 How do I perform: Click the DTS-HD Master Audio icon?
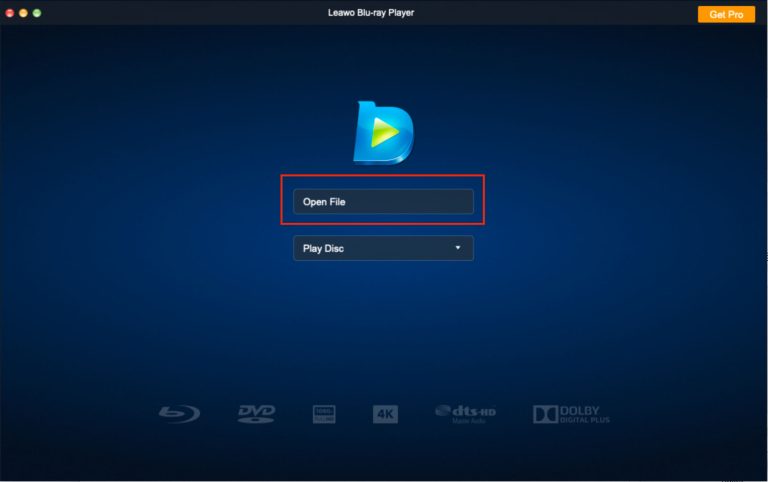[465, 414]
